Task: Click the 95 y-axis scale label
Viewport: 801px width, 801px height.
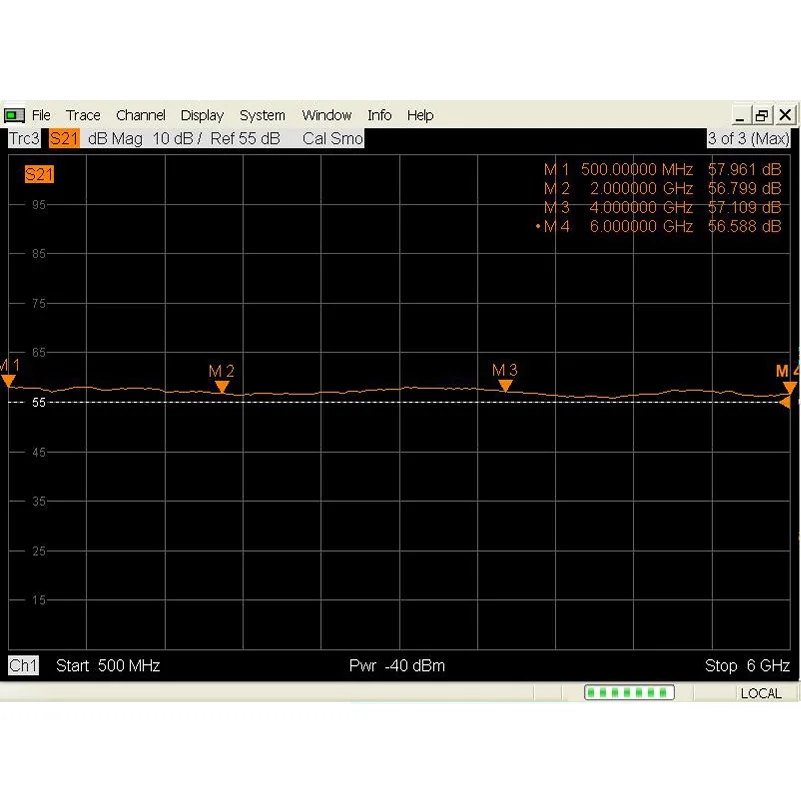Action: tap(39, 205)
